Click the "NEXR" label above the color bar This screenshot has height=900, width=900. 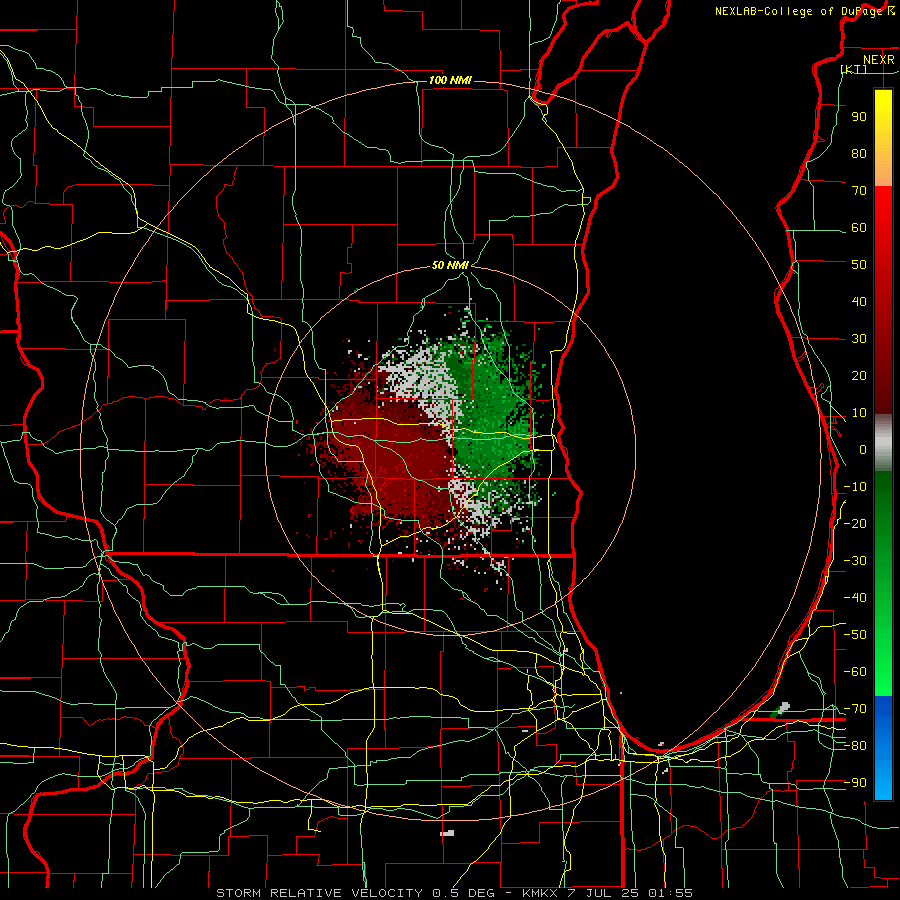[878, 60]
